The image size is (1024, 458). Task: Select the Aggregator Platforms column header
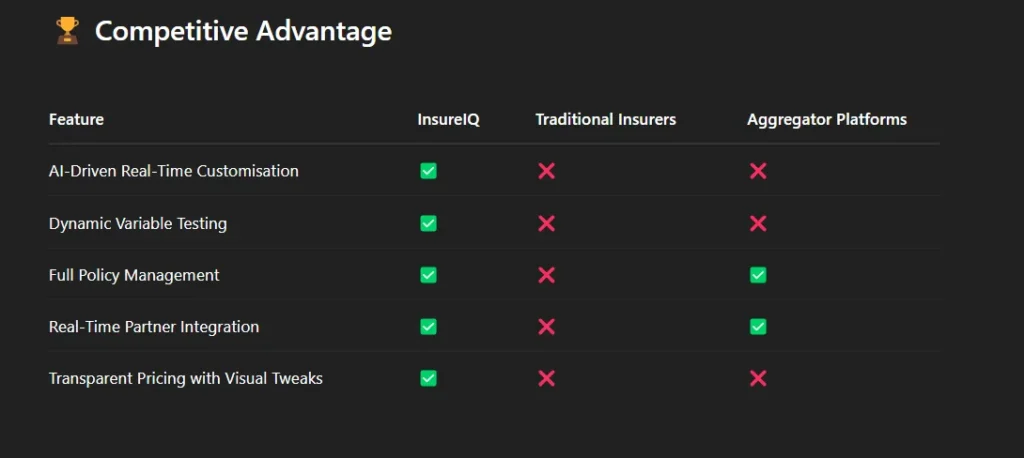(x=827, y=120)
